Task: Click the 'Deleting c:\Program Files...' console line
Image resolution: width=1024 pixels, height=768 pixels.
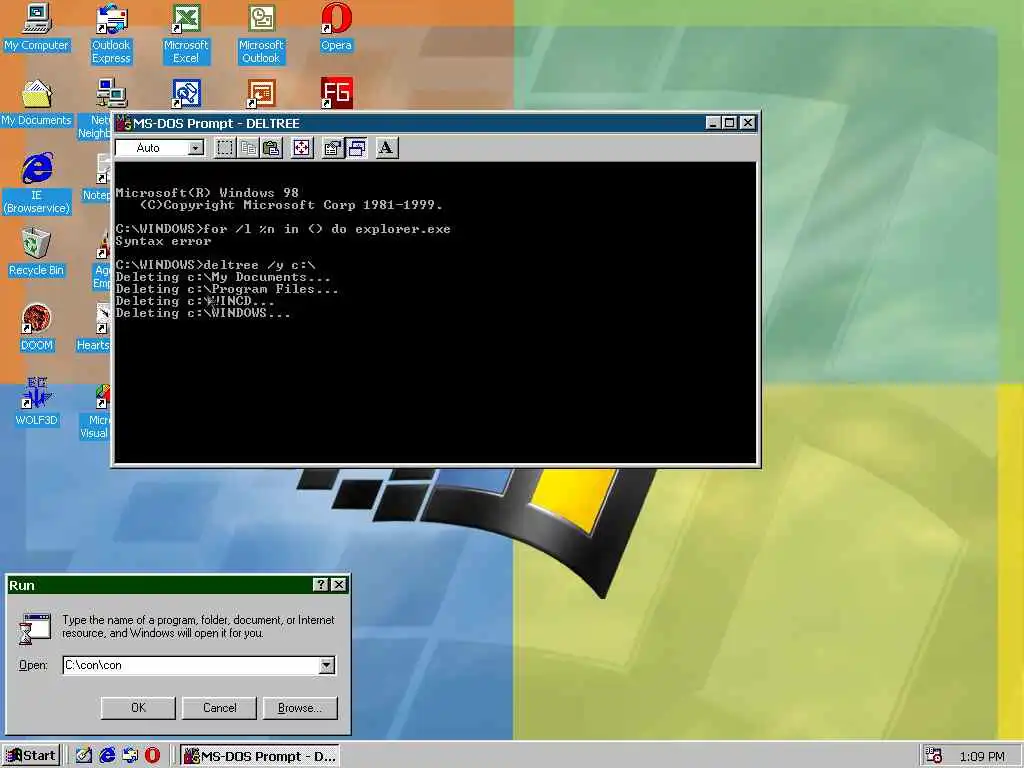Action: coord(227,289)
